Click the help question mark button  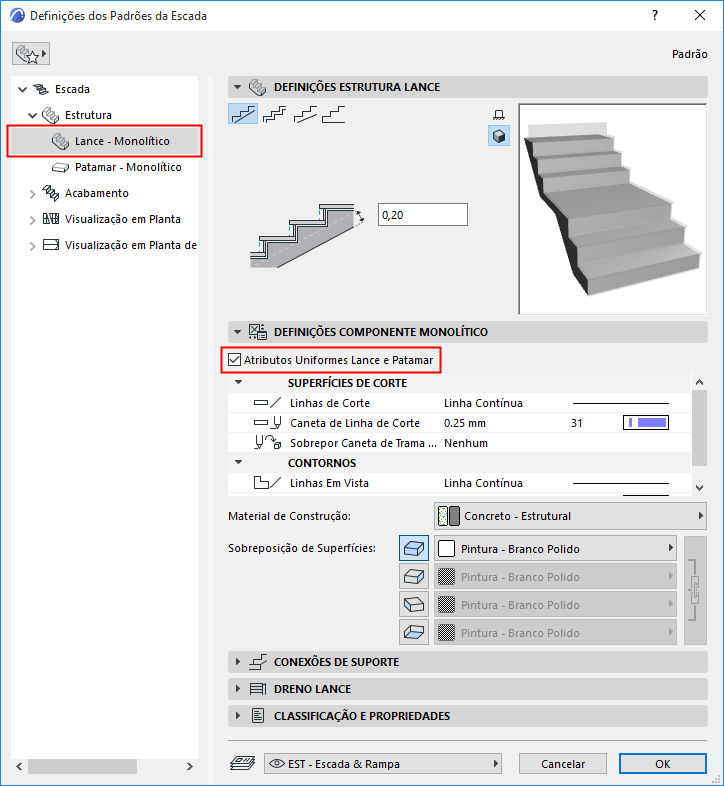tap(655, 16)
